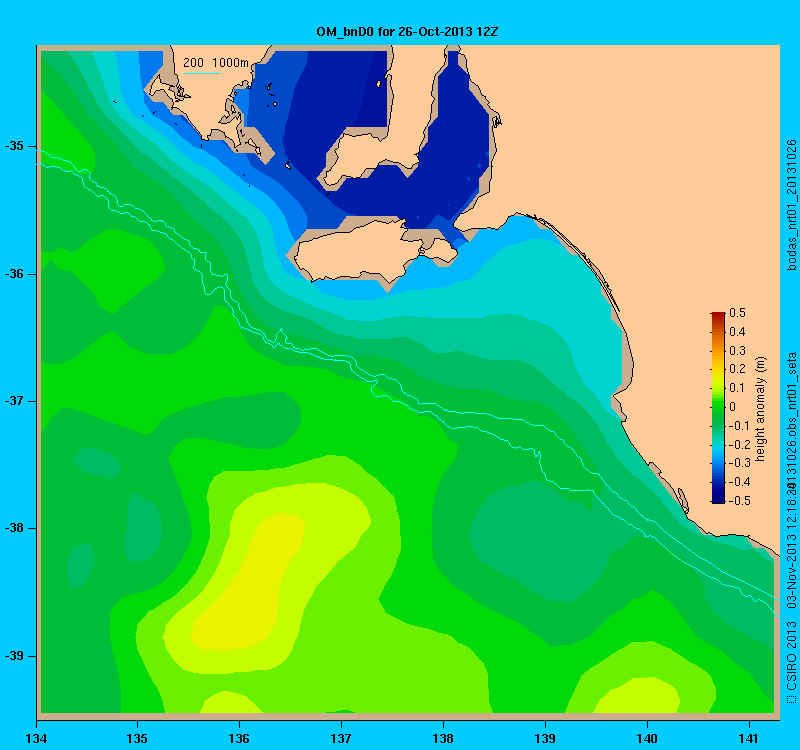Click the '-0.4' color bar label
Viewport: 800px width, 750px height.
point(739,482)
